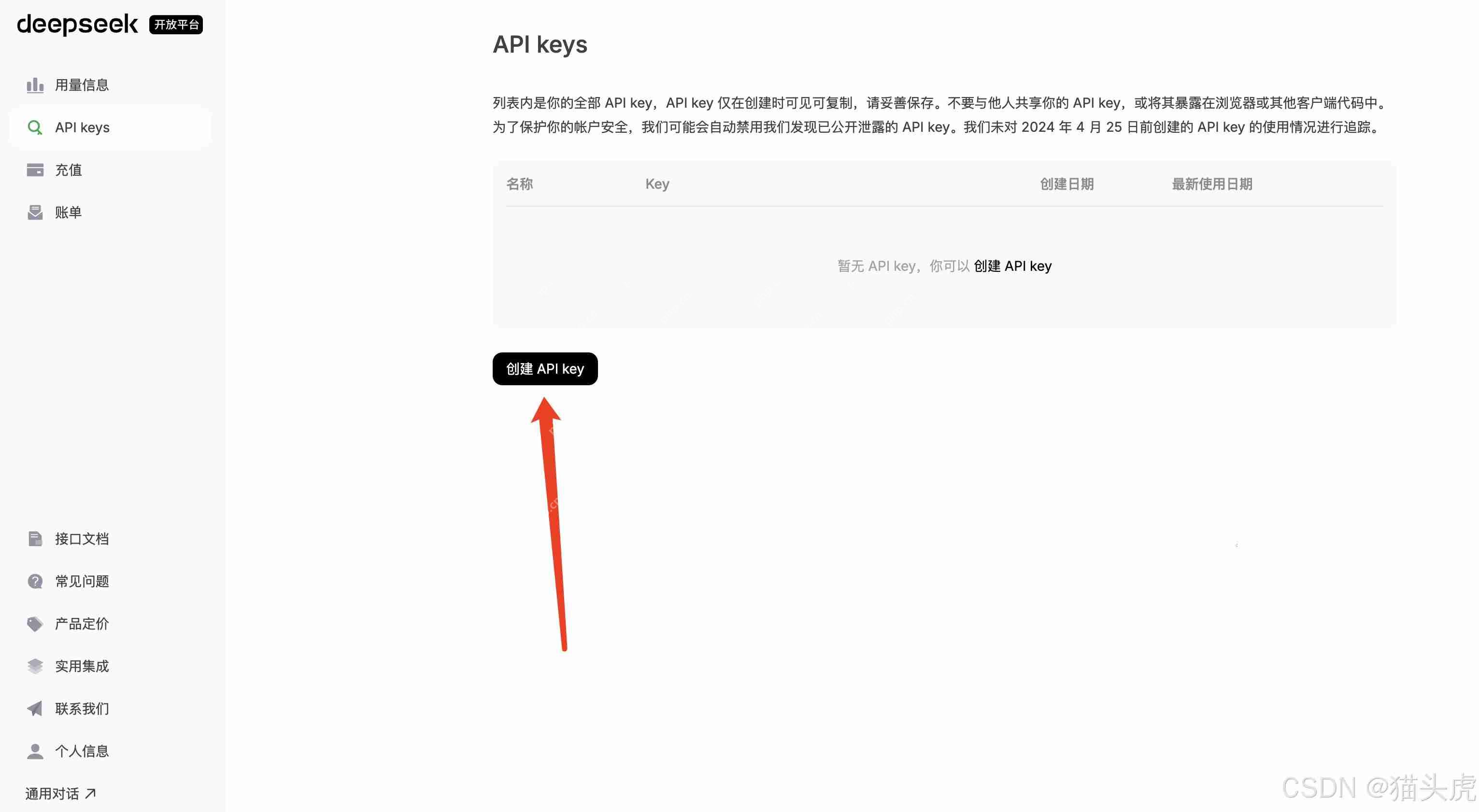Image resolution: width=1479 pixels, height=812 pixels.
Task: Open the 账单 billing icon
Action: (35, 212)
